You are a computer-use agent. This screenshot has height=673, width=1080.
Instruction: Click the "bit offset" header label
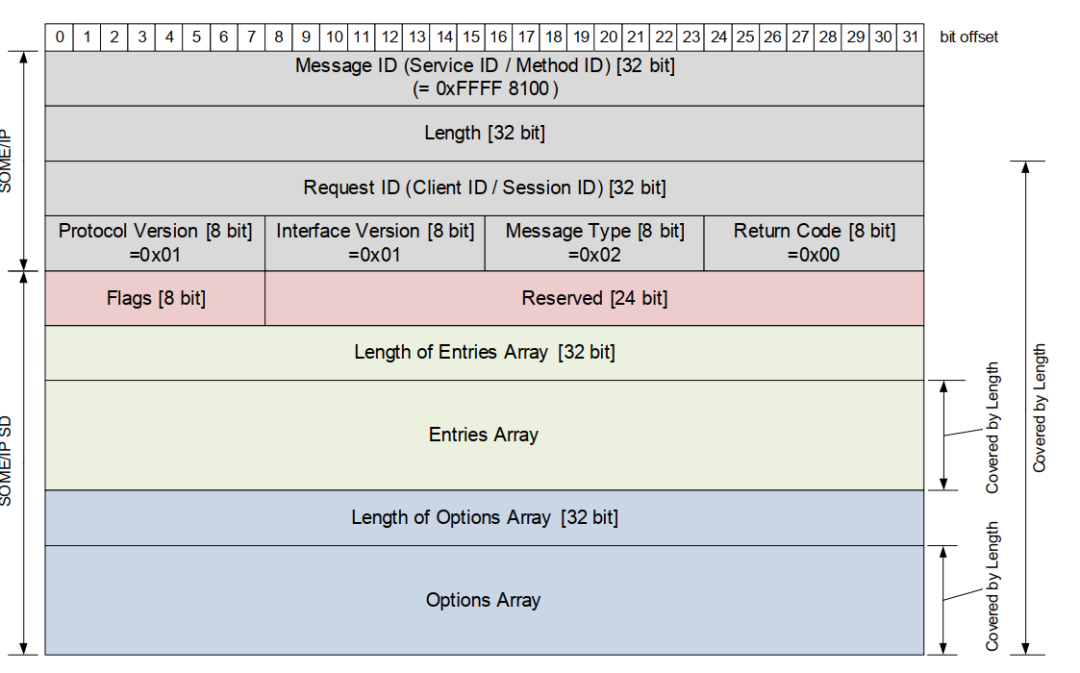point(968,37)
